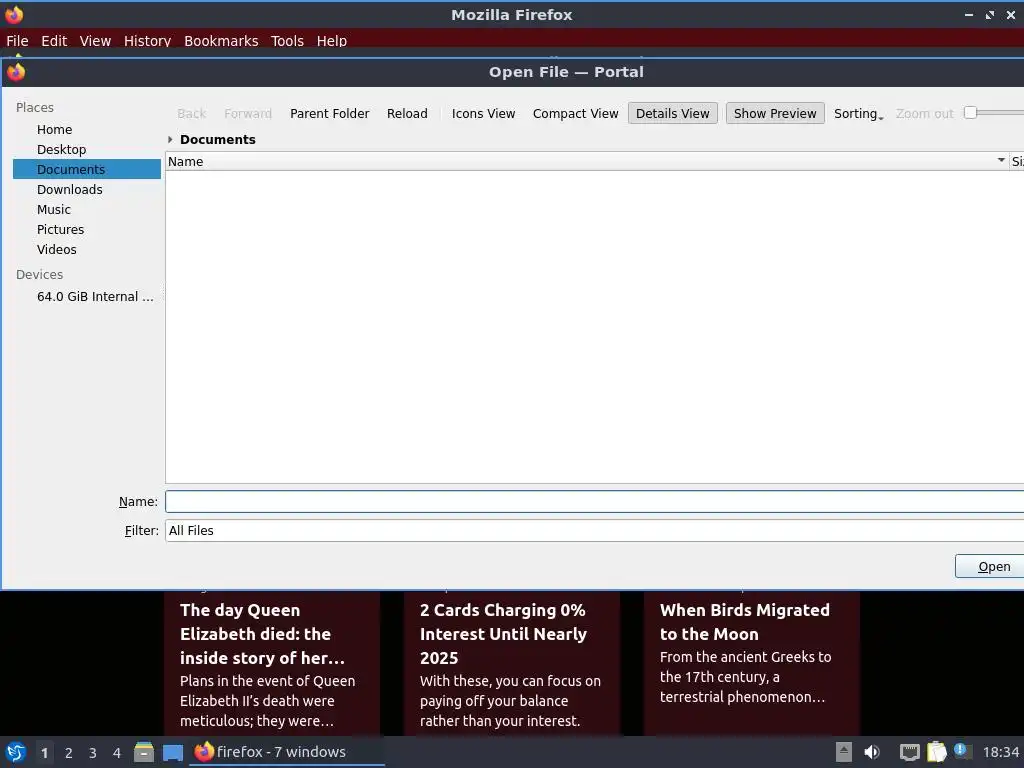Open the History menu
This screenshot has height=768, width=1024.
coord(148,40)
